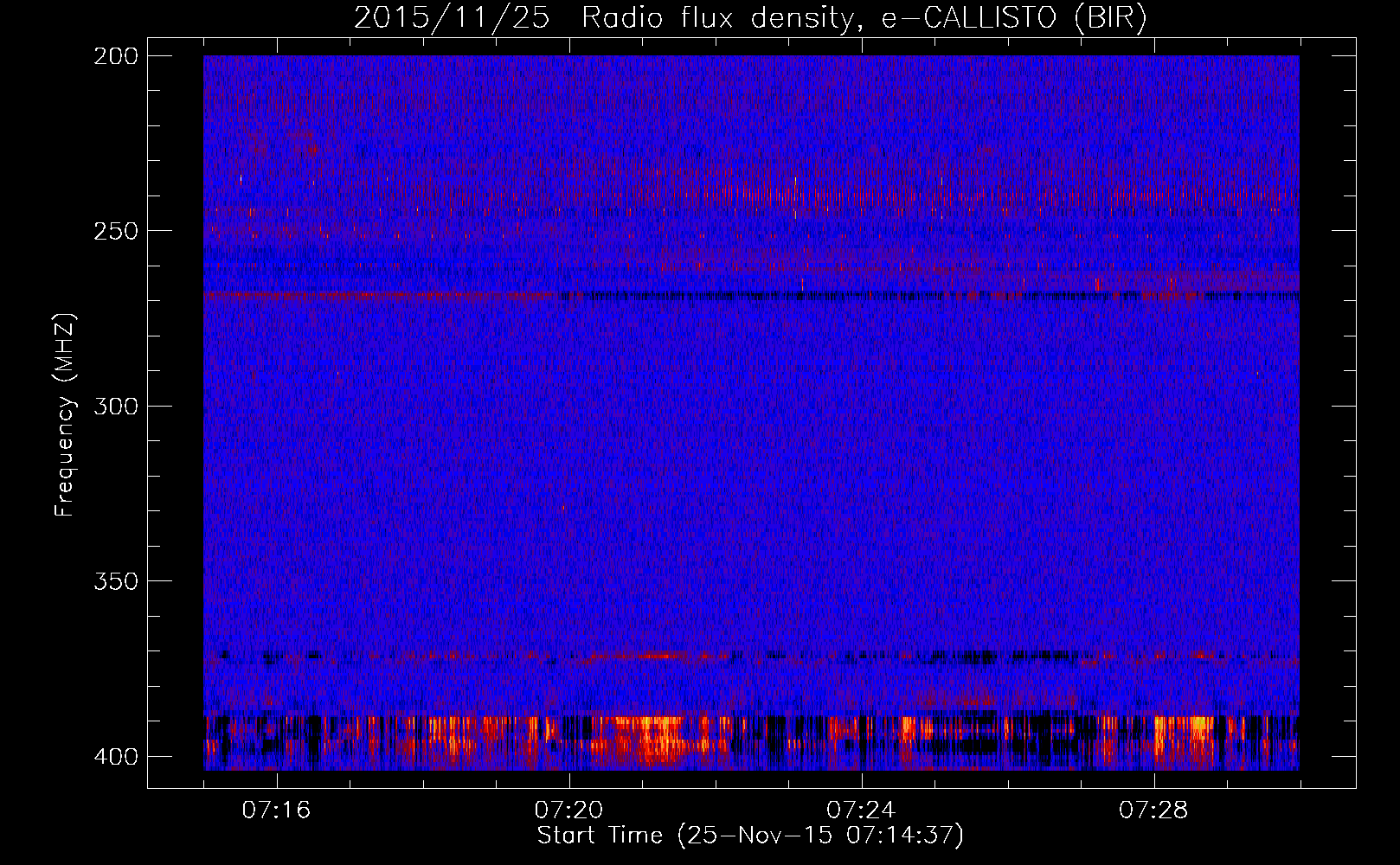
Task: Select the 07:20 time tick label
Action: (x=569, y=811)
